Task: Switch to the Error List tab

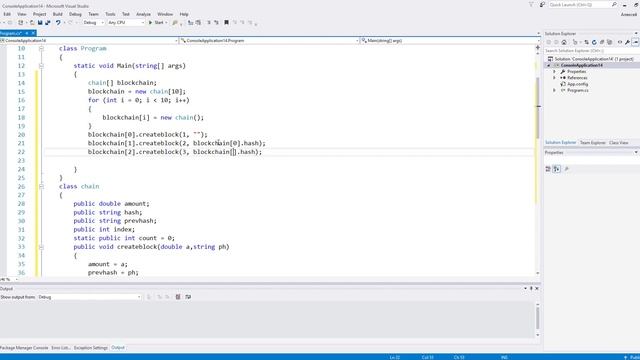Action: pos(61,348)
